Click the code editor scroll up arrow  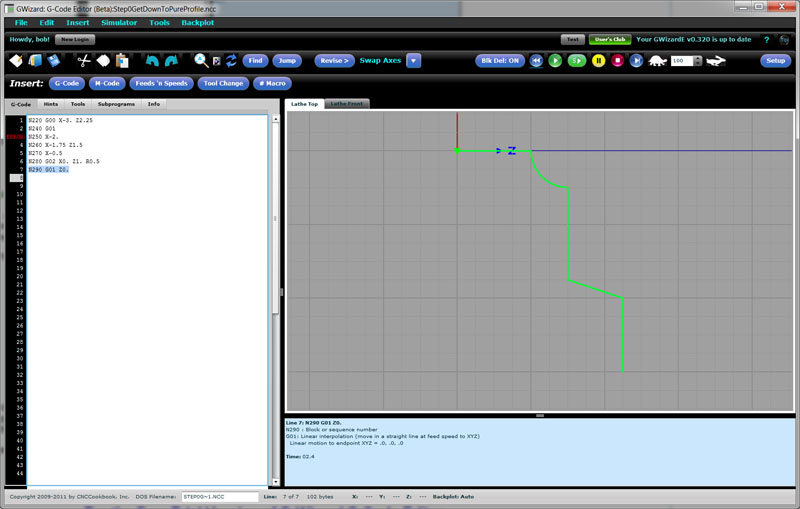click(276, 119)
